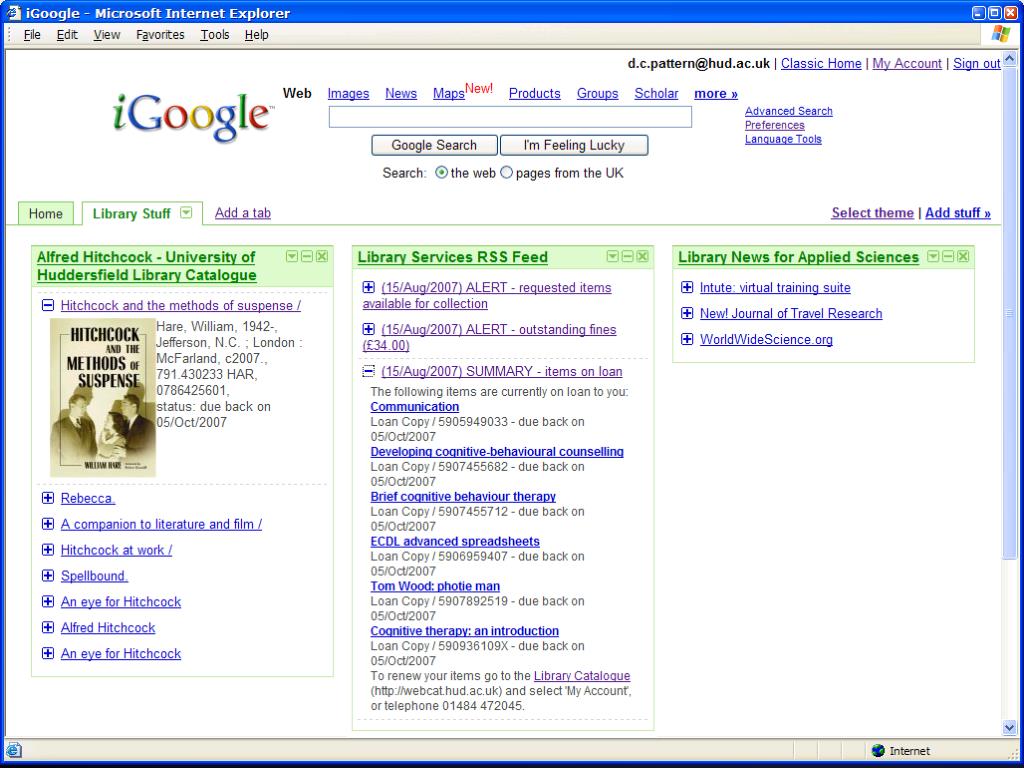Click in the Google search text field
The height and width of the screenshot is (768, 1024).
coord(510,117)
